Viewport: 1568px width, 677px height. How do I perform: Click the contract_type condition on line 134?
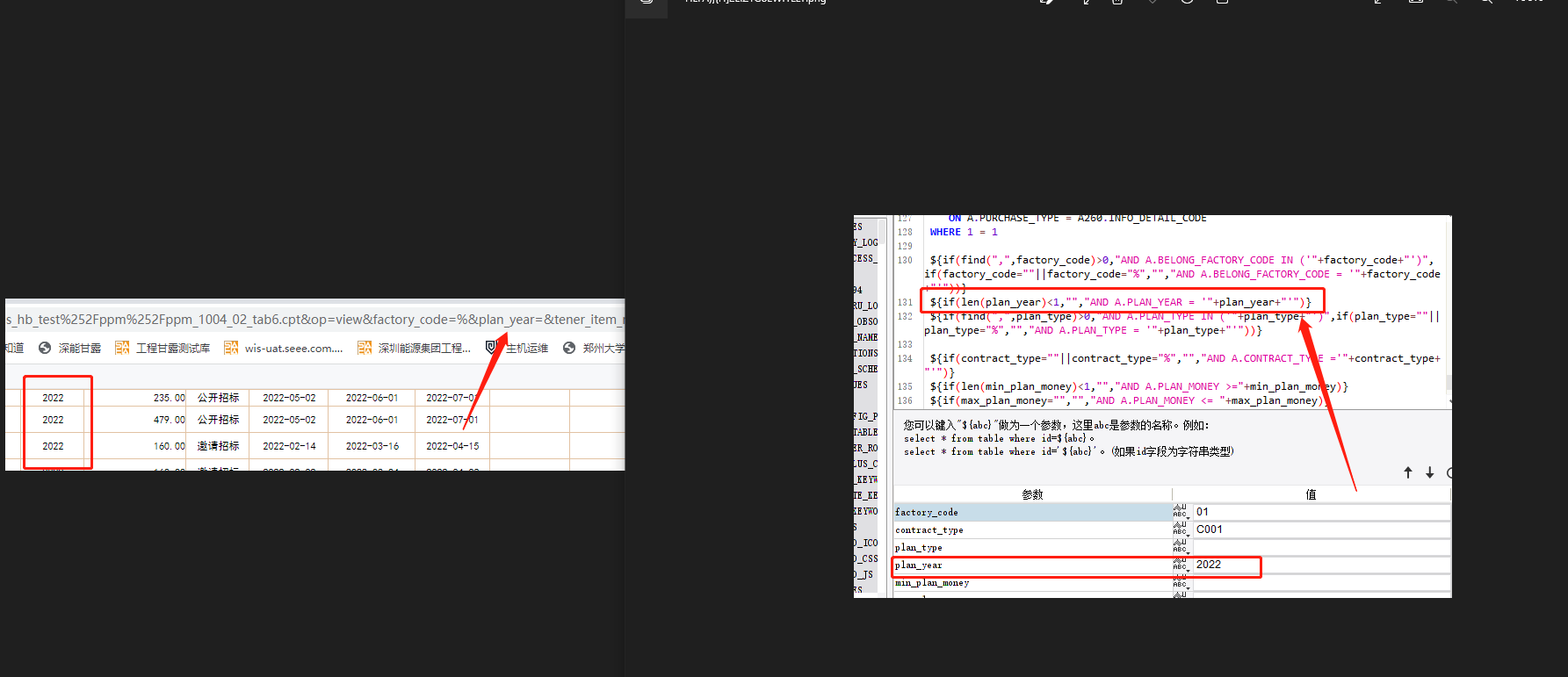point(1182,365)
